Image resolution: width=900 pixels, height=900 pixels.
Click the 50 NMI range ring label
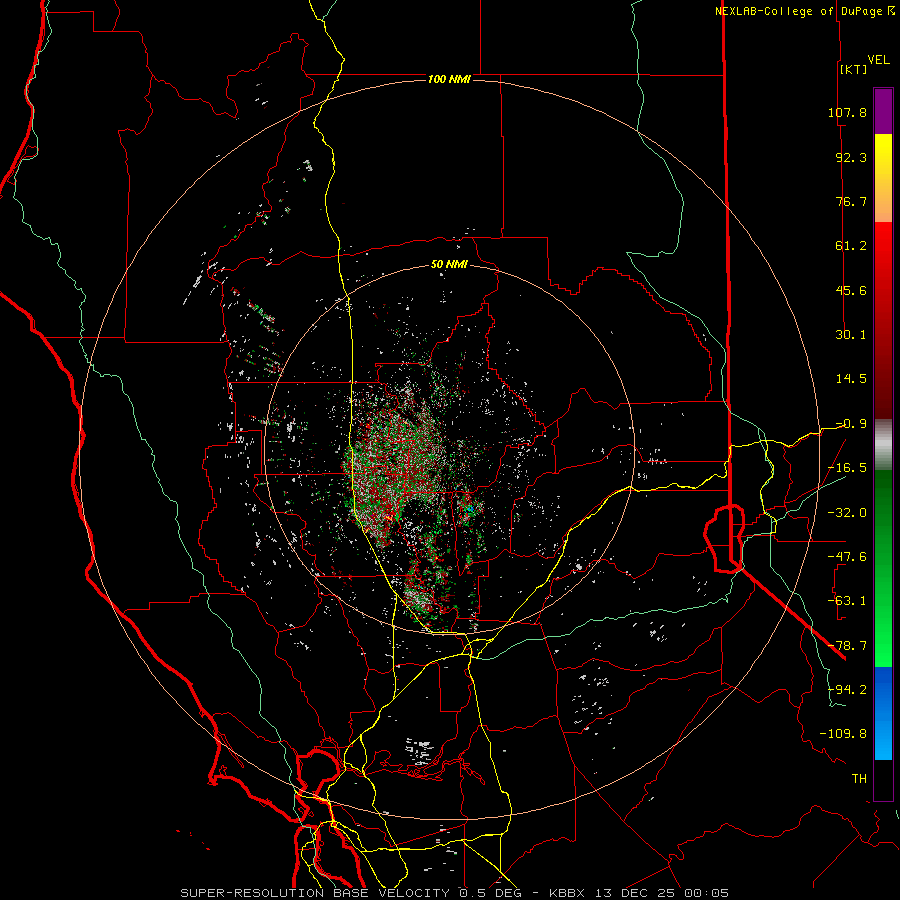(x=449, y=265)
